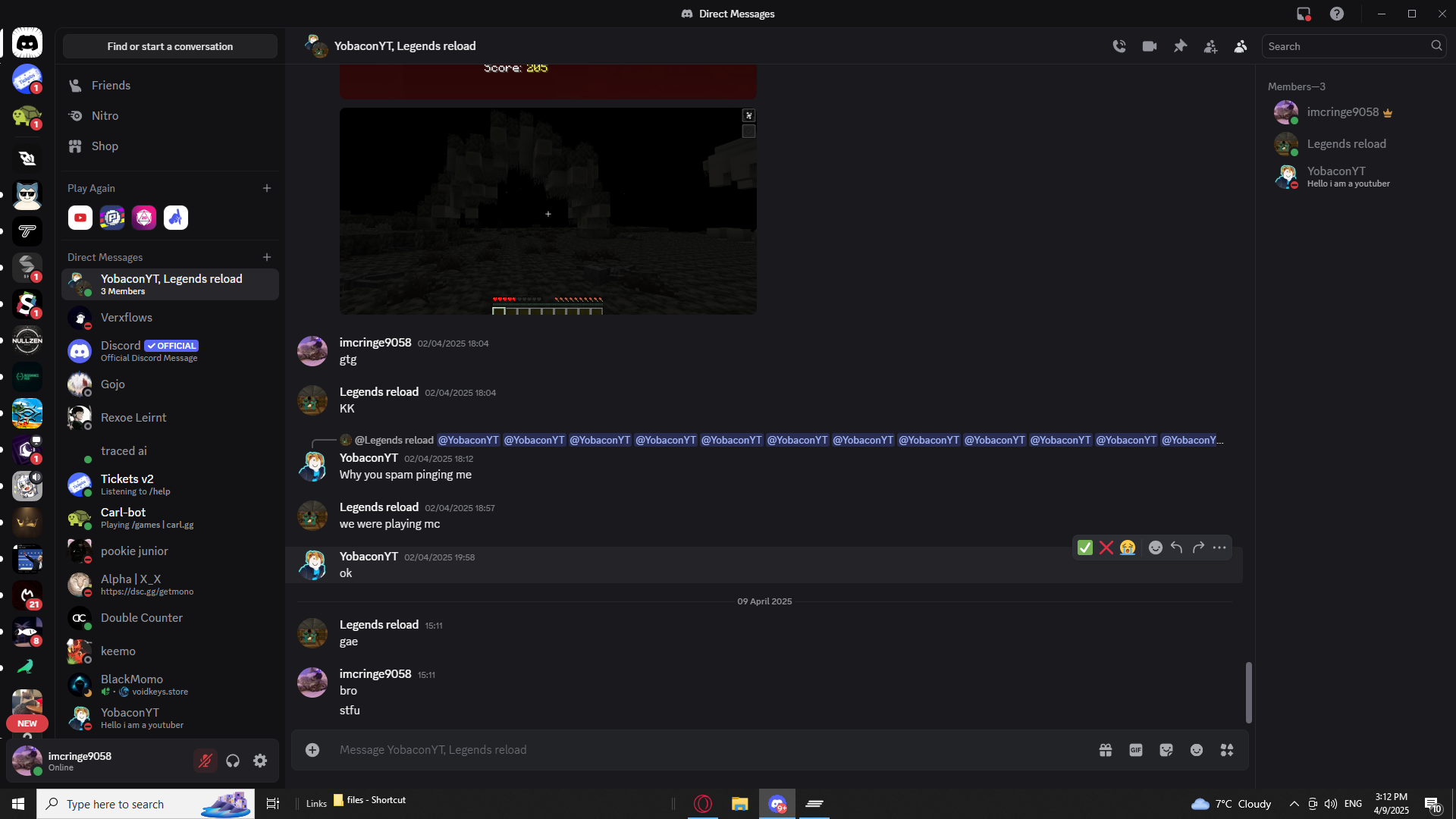1456x819 pixels.
Task: Add attachment with the plus button
Action: tap(312, 750)
